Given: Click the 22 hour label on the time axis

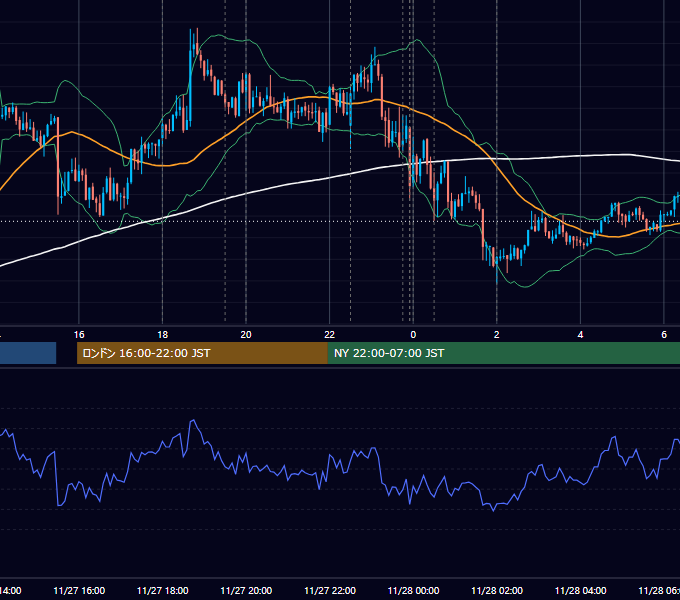Looking at the screenshot, I should (x=330, y=335).
